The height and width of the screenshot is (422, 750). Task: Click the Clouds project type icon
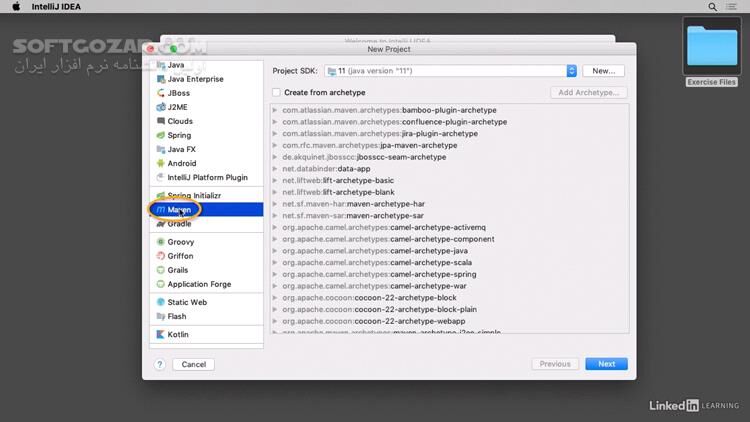click(159, 121)
